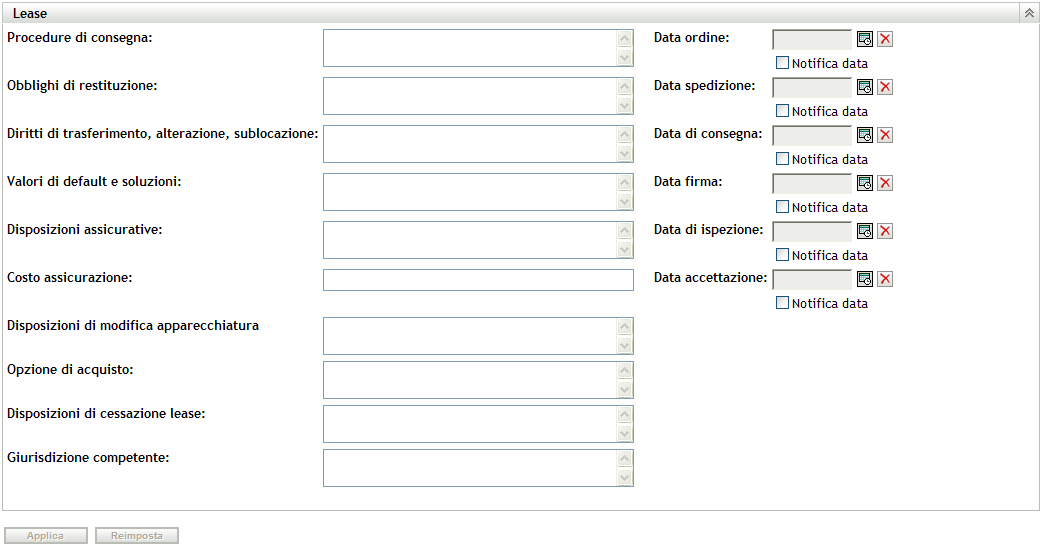Select the Data di consegna date field

[x=812, y=135]
